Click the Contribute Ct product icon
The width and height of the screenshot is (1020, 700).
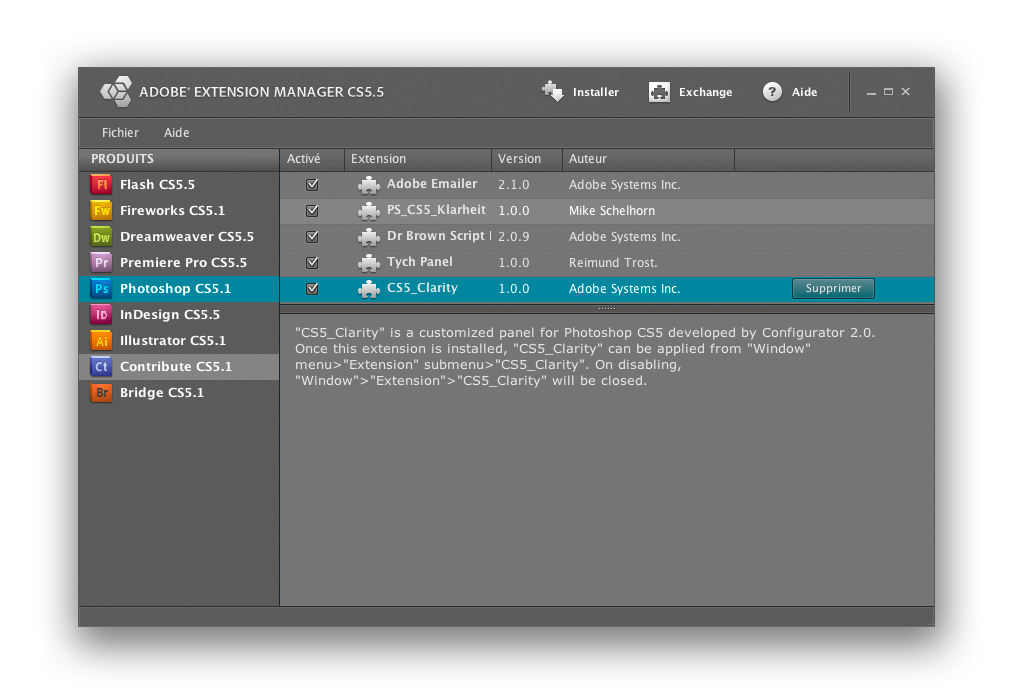pos(101,367)
